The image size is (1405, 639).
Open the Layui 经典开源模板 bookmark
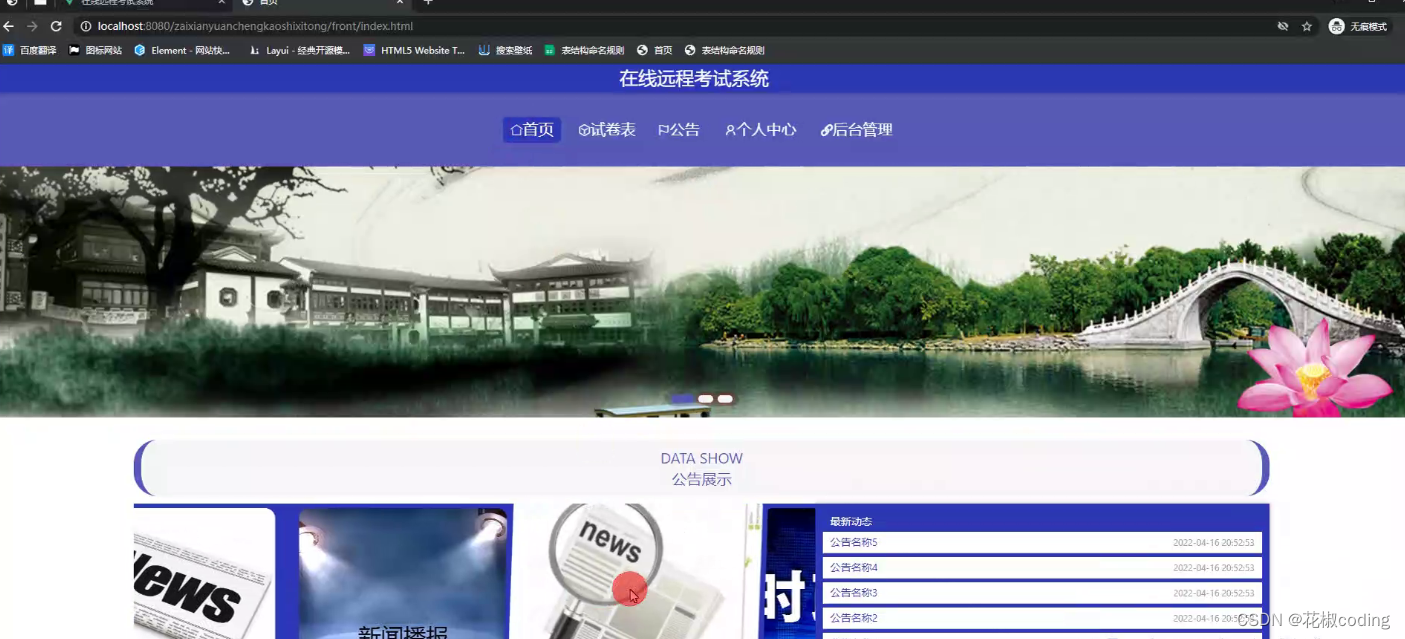(x=299, y=49)
